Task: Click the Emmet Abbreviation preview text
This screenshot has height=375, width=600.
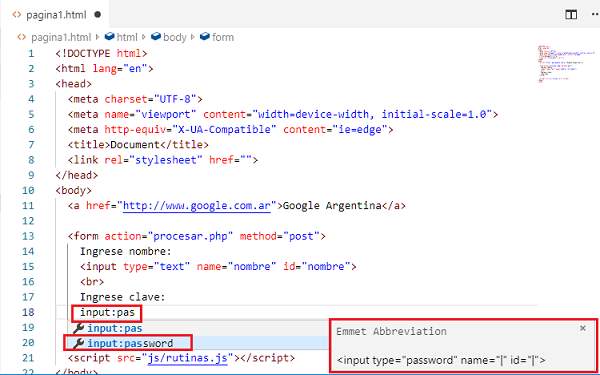Action: 441,360
